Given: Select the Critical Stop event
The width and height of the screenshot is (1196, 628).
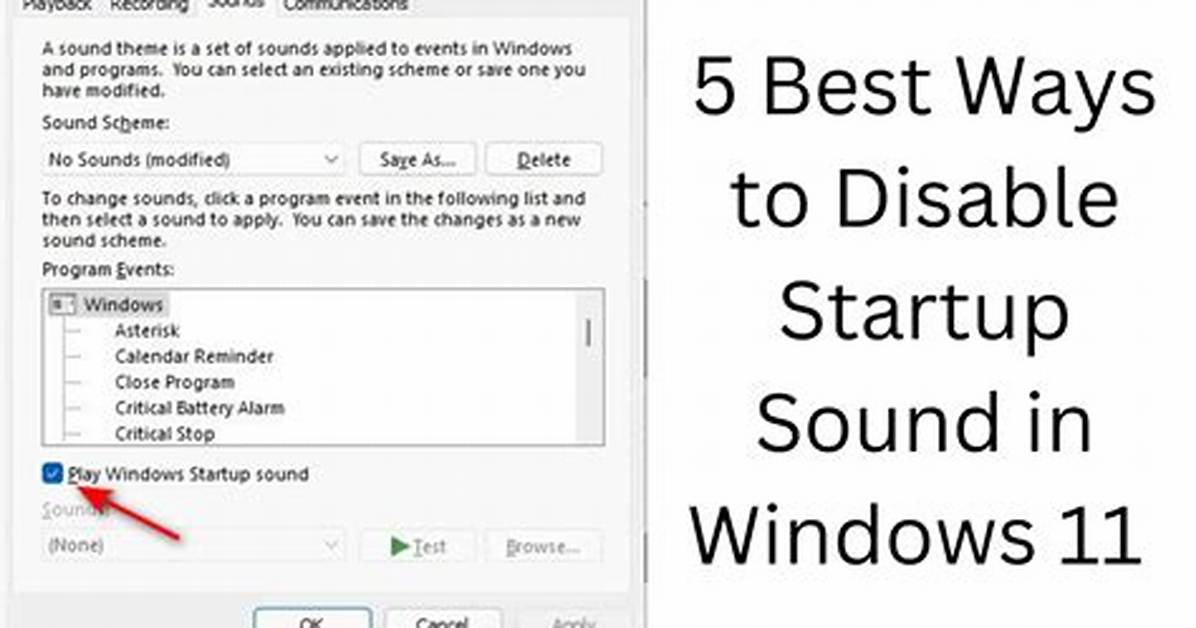Looking at the screenshot, I should 165,433.
